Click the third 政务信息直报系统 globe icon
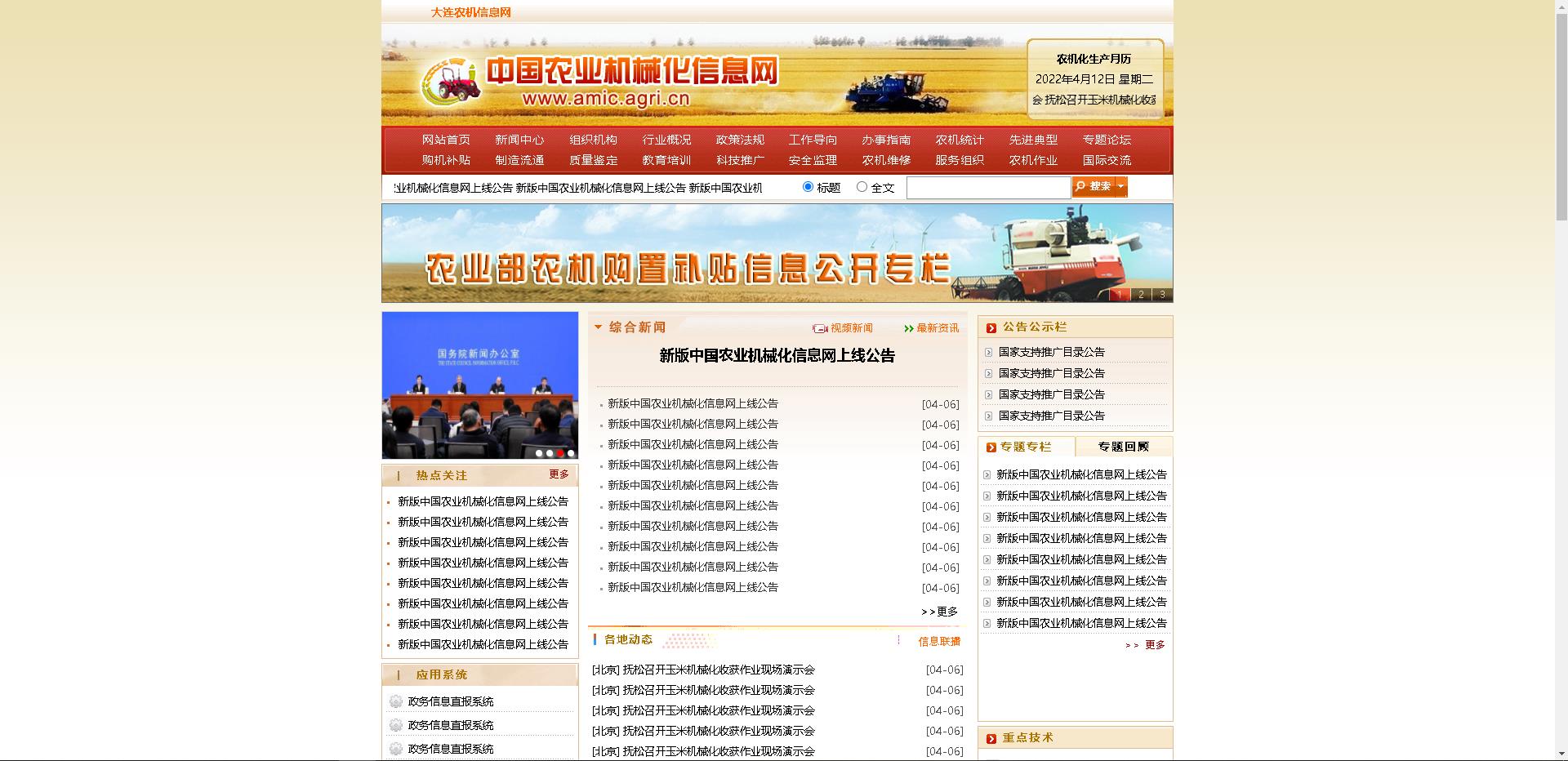 [x=396, y=749]
